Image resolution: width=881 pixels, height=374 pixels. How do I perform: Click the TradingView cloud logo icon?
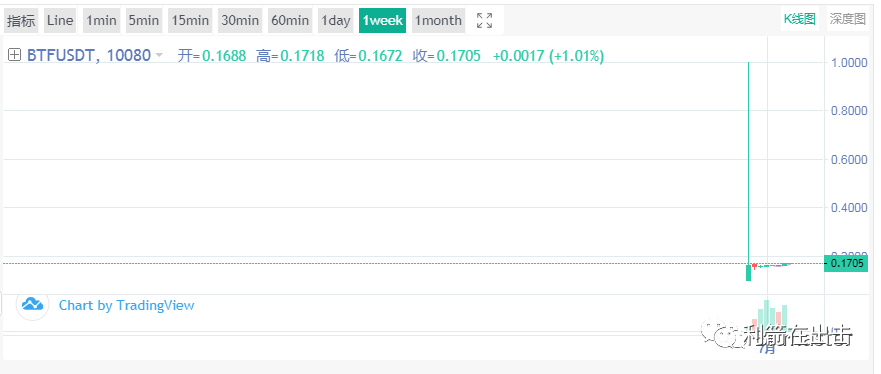click(x=32, y=304)
